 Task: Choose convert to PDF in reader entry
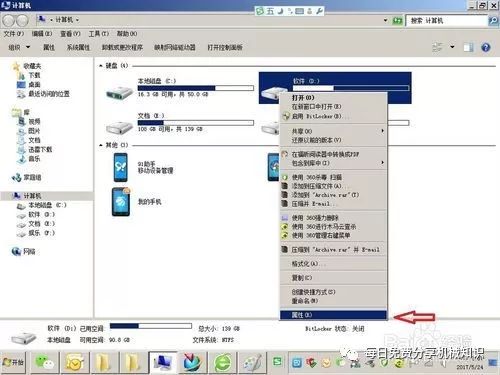[333, 154]
